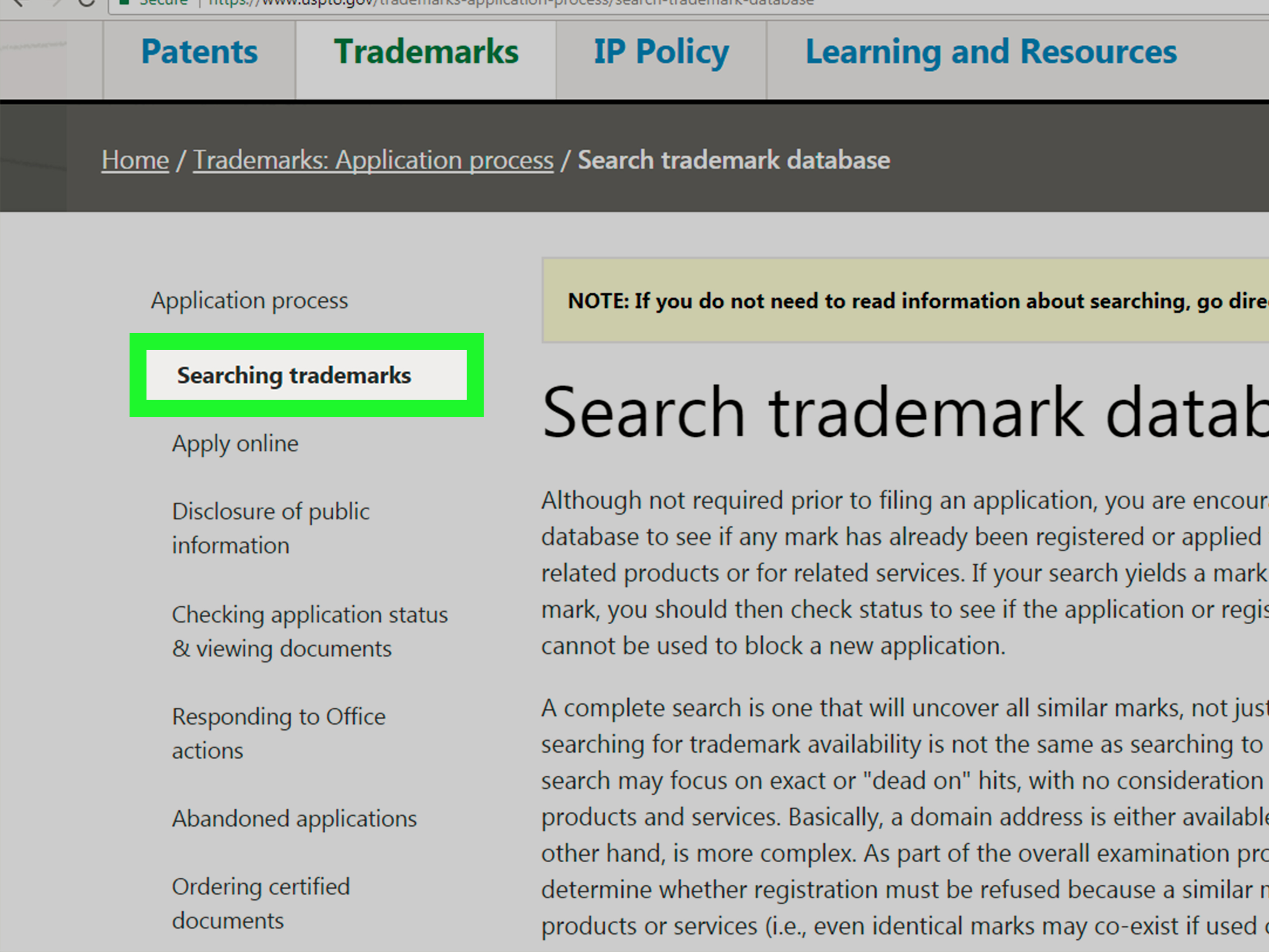
Task: Open Abandoned applications sidebar link
Action: coord(294,819)
